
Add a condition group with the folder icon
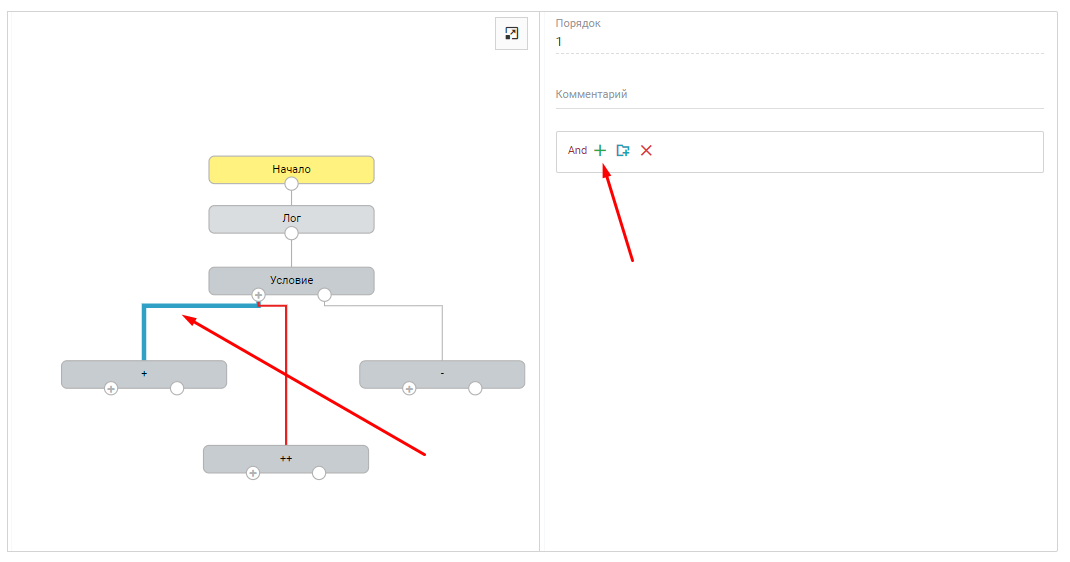click(x=623, y=150)
